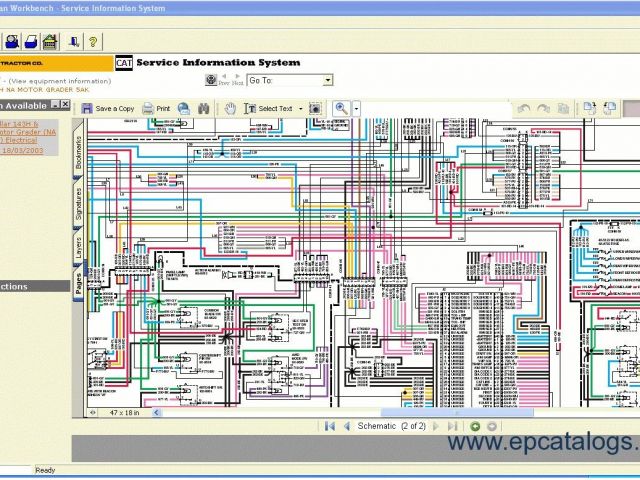Screen dimensions: 640x480
Task: Go to first page of schematic
Action: [329, 426]
